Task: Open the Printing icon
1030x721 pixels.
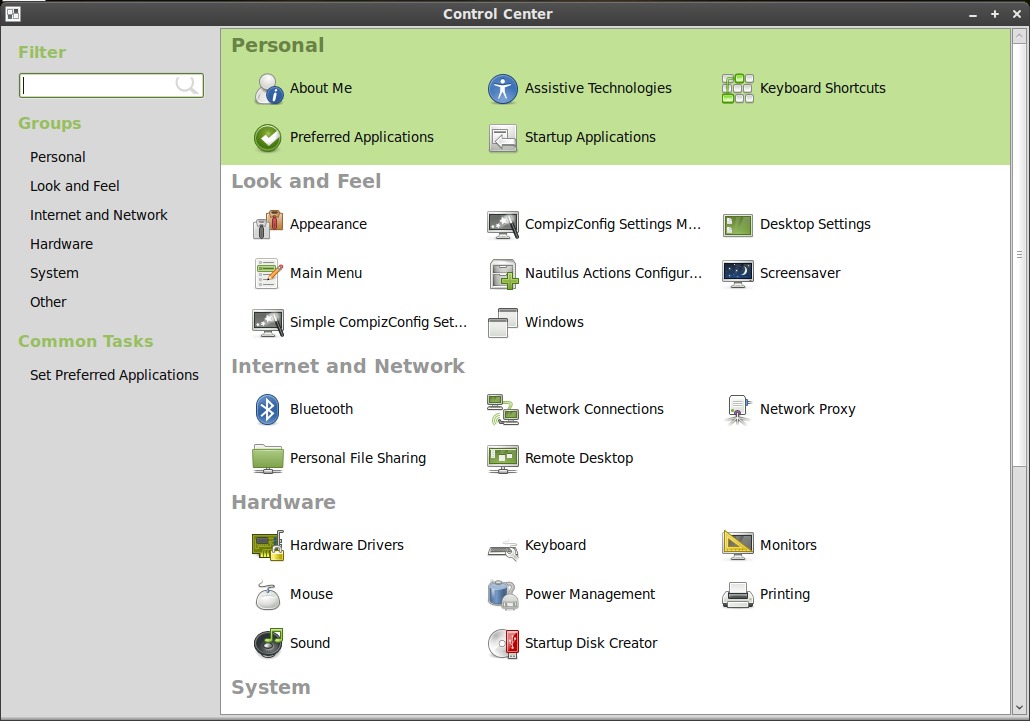Action: tap(738, 595)
